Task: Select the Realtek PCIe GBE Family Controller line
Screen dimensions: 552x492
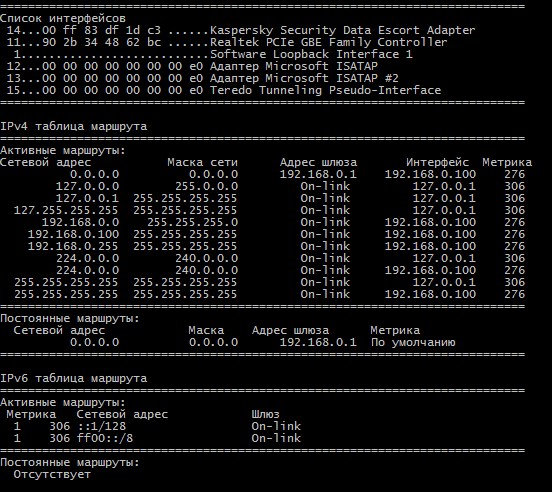Action: (227, 42)
